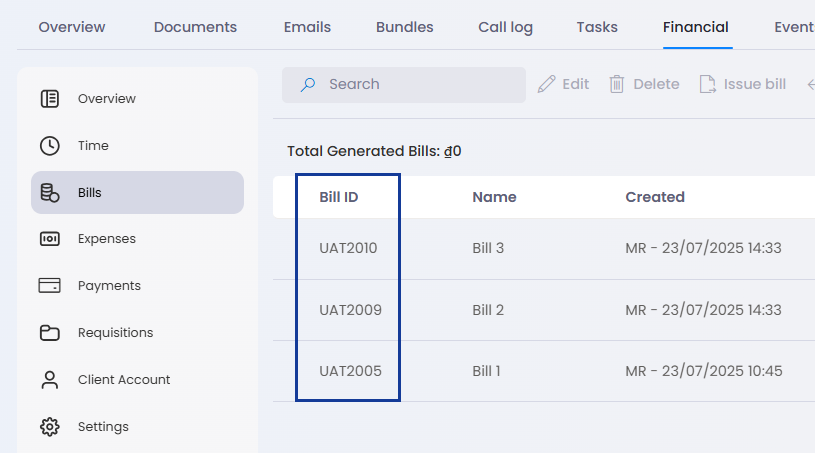Sort by the Created column header
Screen dimensions: 815x453
(655, 197)
